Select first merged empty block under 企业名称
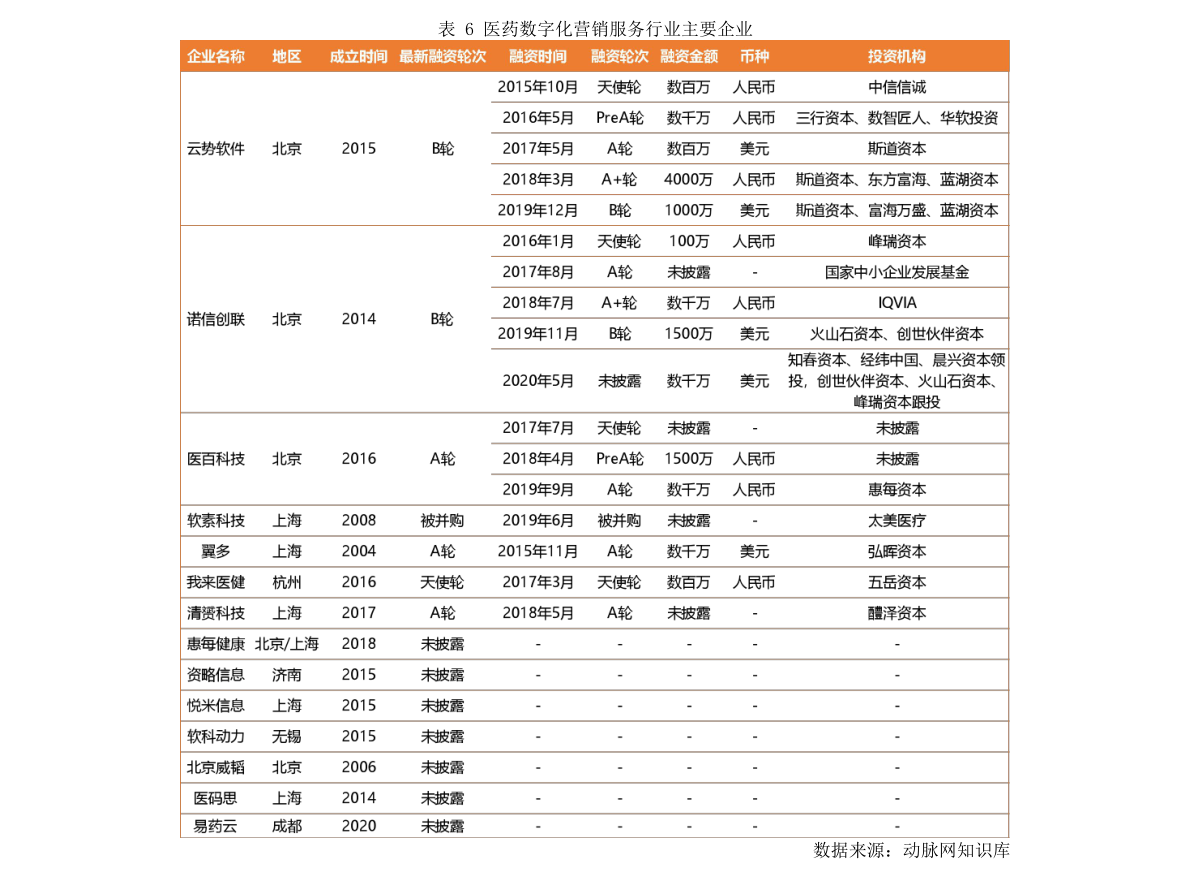The image size is (1191, 879). click(x=335, y=149)
